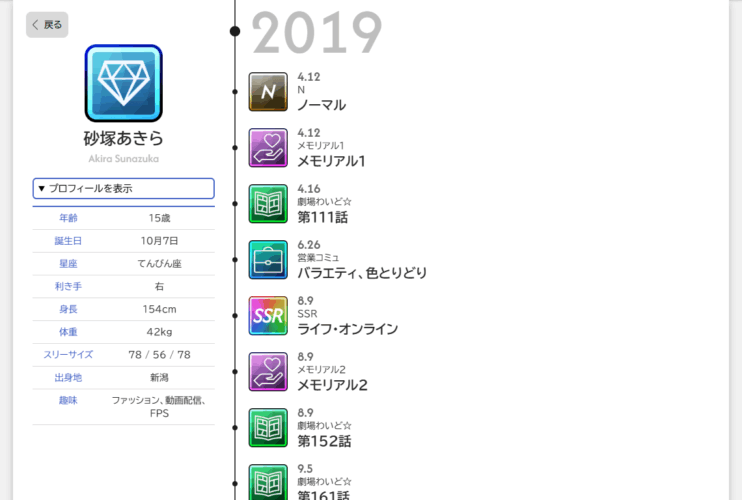Image resolution: width=742 pixels, height=500 pixels.
Task: Go back with the 戻る button
Action: coord(47,25)
